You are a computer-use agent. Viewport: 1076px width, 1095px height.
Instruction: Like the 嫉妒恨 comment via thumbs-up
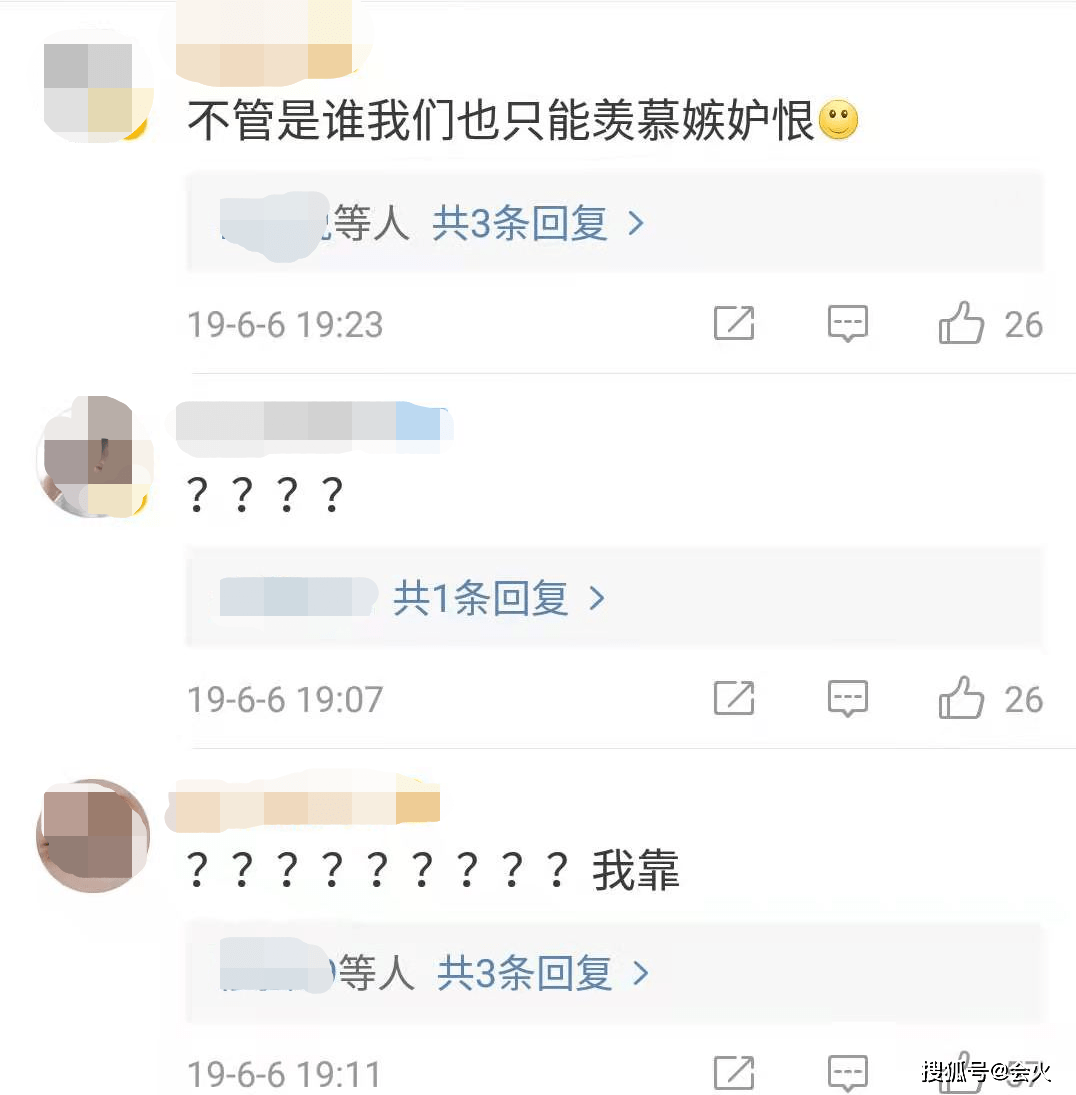961,323
